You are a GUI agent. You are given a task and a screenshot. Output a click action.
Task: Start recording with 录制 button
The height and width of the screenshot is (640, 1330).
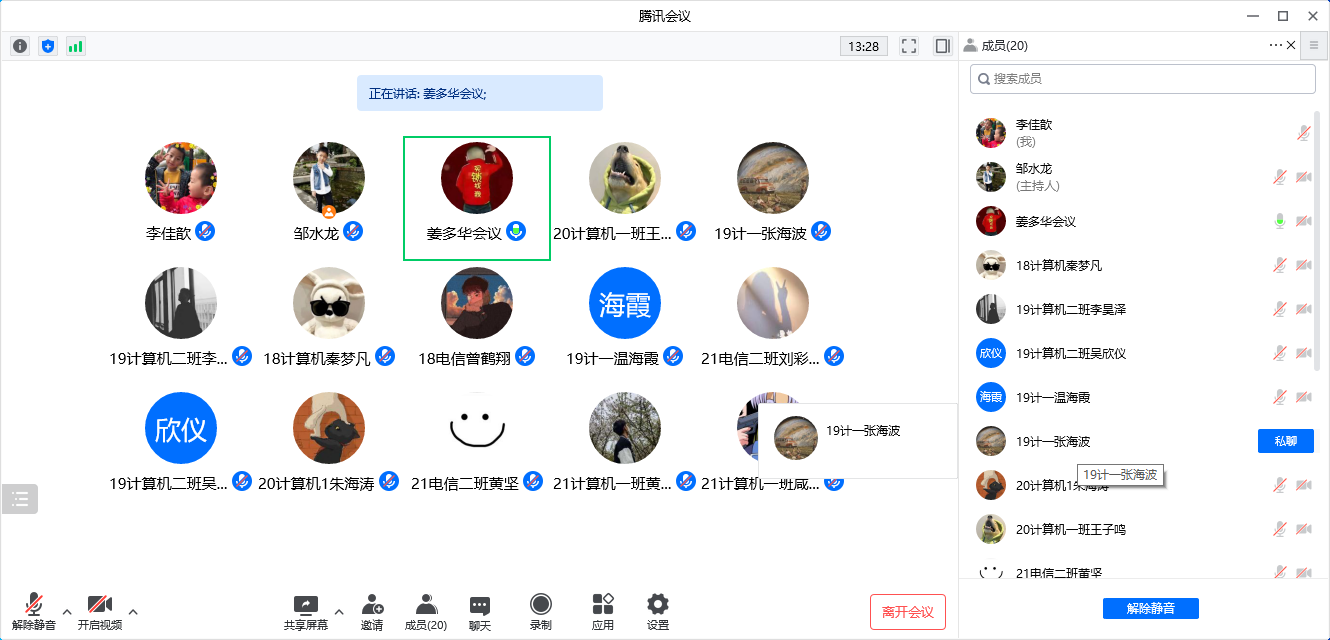540,611
